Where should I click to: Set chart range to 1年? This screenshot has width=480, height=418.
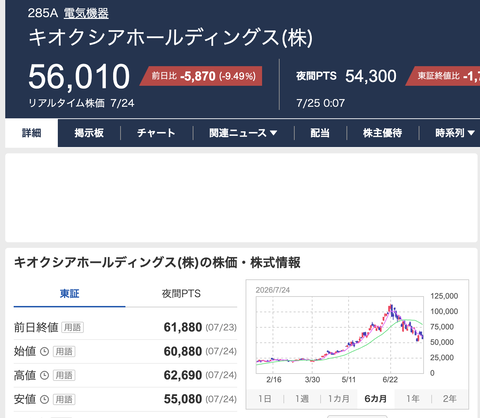pyautogui.click(x=413, y=399)
